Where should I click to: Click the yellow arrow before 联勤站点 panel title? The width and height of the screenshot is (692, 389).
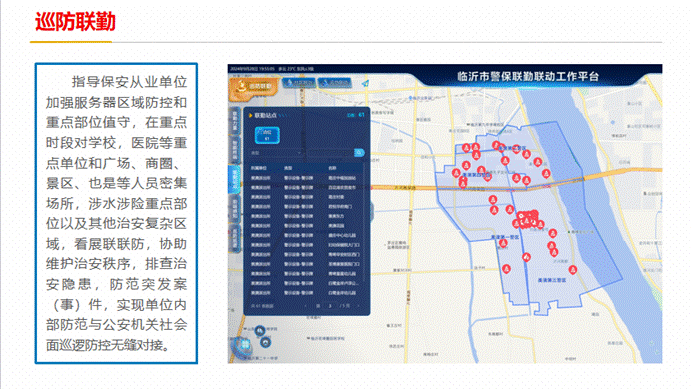(250, 115)
